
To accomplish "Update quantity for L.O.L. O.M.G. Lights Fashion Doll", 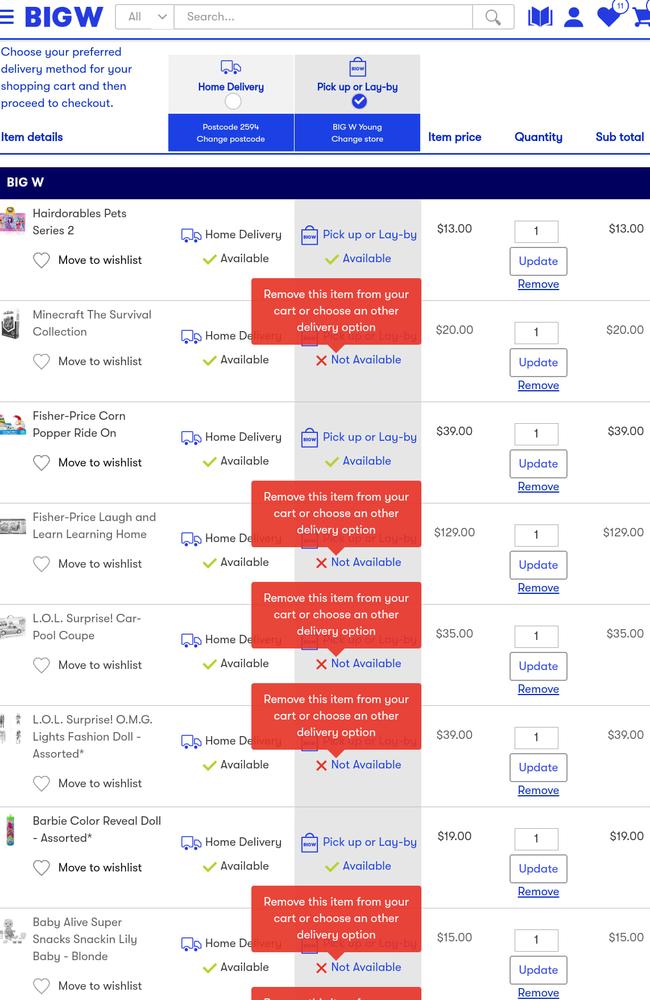I will click(x=538, y=768).
